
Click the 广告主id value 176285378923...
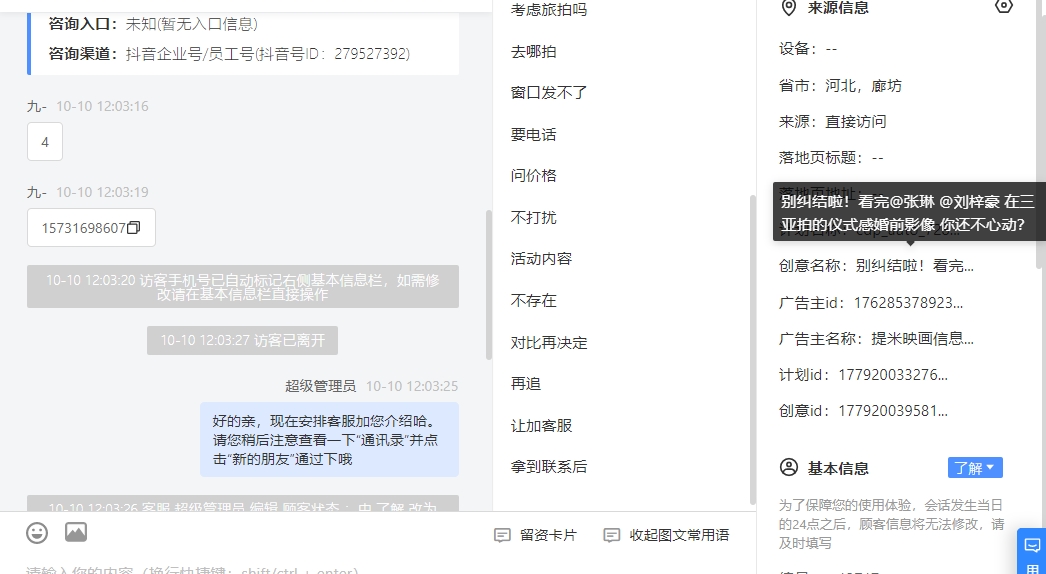click(x=909, y=302)
